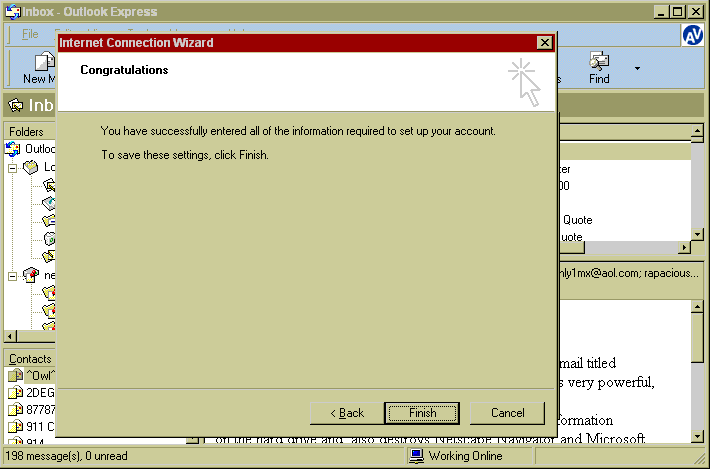Click the Outlook Express title bar icon
Screen dimensions: 710x469
tap(13, 12)
